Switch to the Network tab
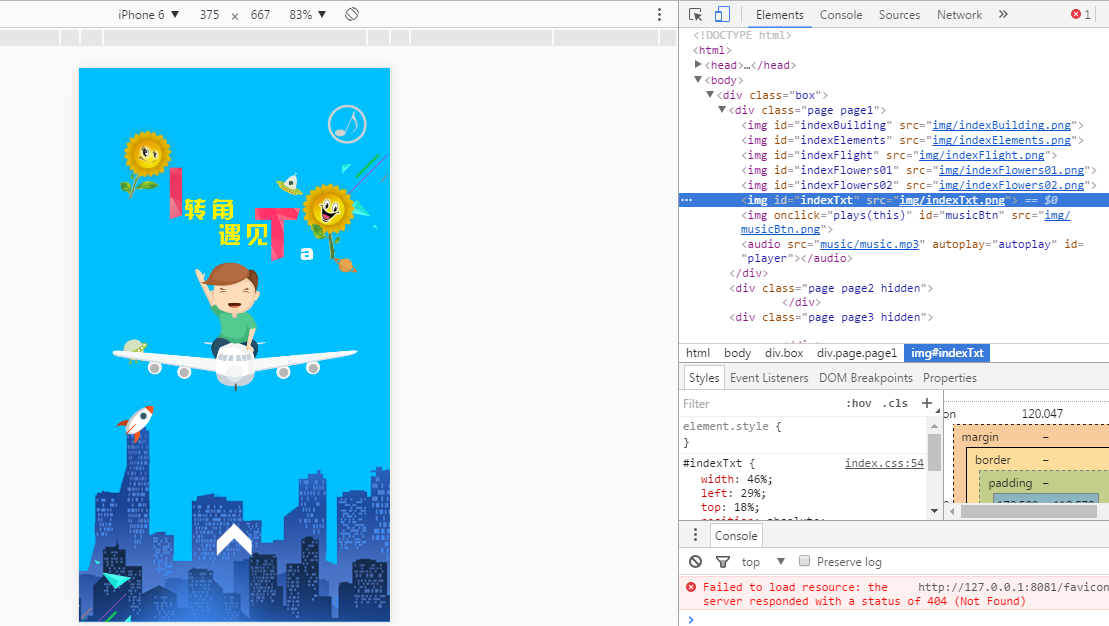The height and width of the screenshot is (626, 1109). (959, 15)
